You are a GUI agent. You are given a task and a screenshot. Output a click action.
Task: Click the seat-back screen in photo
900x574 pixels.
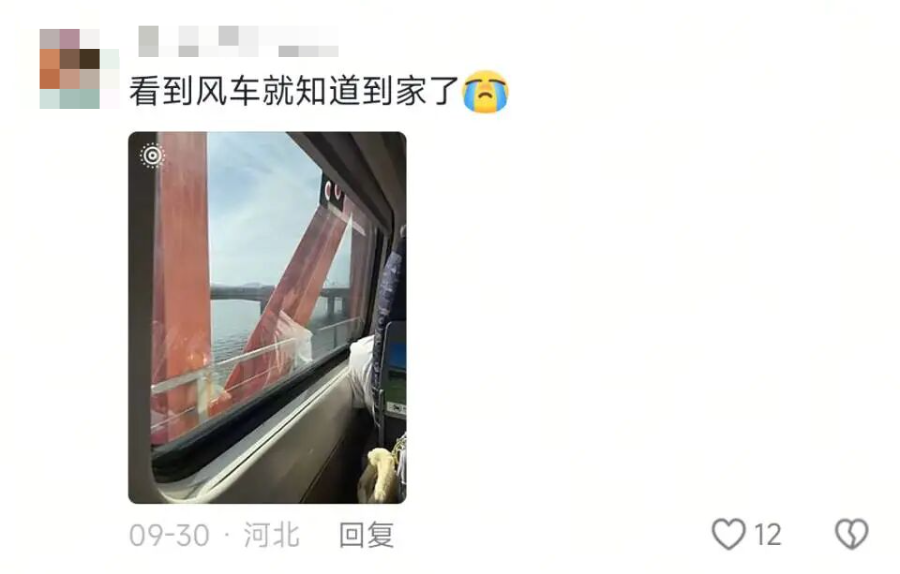[x=395, y=367]
